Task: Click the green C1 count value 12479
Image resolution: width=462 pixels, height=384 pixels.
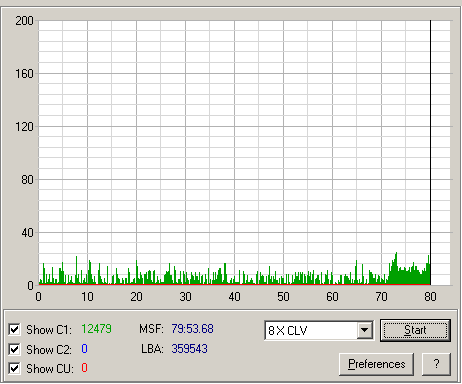Action: pyautogui.click(x=96, y=329)
